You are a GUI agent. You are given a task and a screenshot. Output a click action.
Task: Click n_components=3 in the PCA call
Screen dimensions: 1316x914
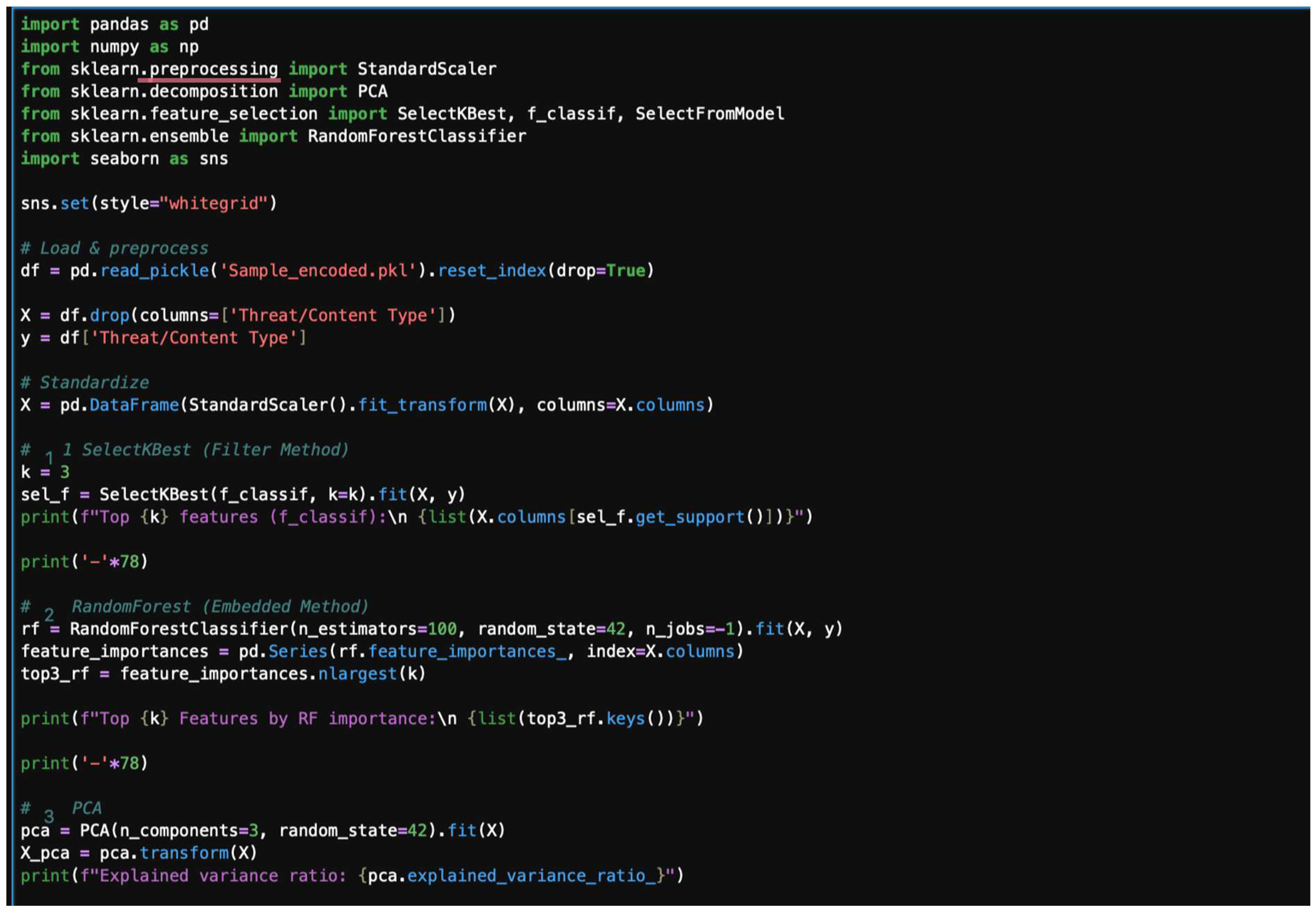coord(189,830)
